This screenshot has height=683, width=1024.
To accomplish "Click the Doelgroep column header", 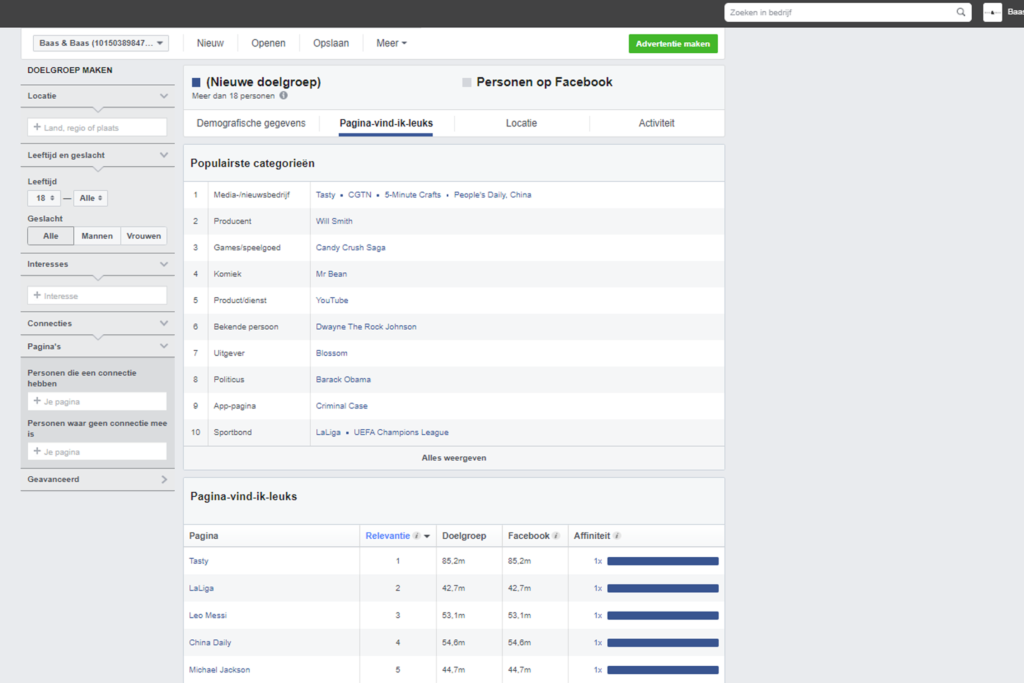I will (x=464, y=535).
